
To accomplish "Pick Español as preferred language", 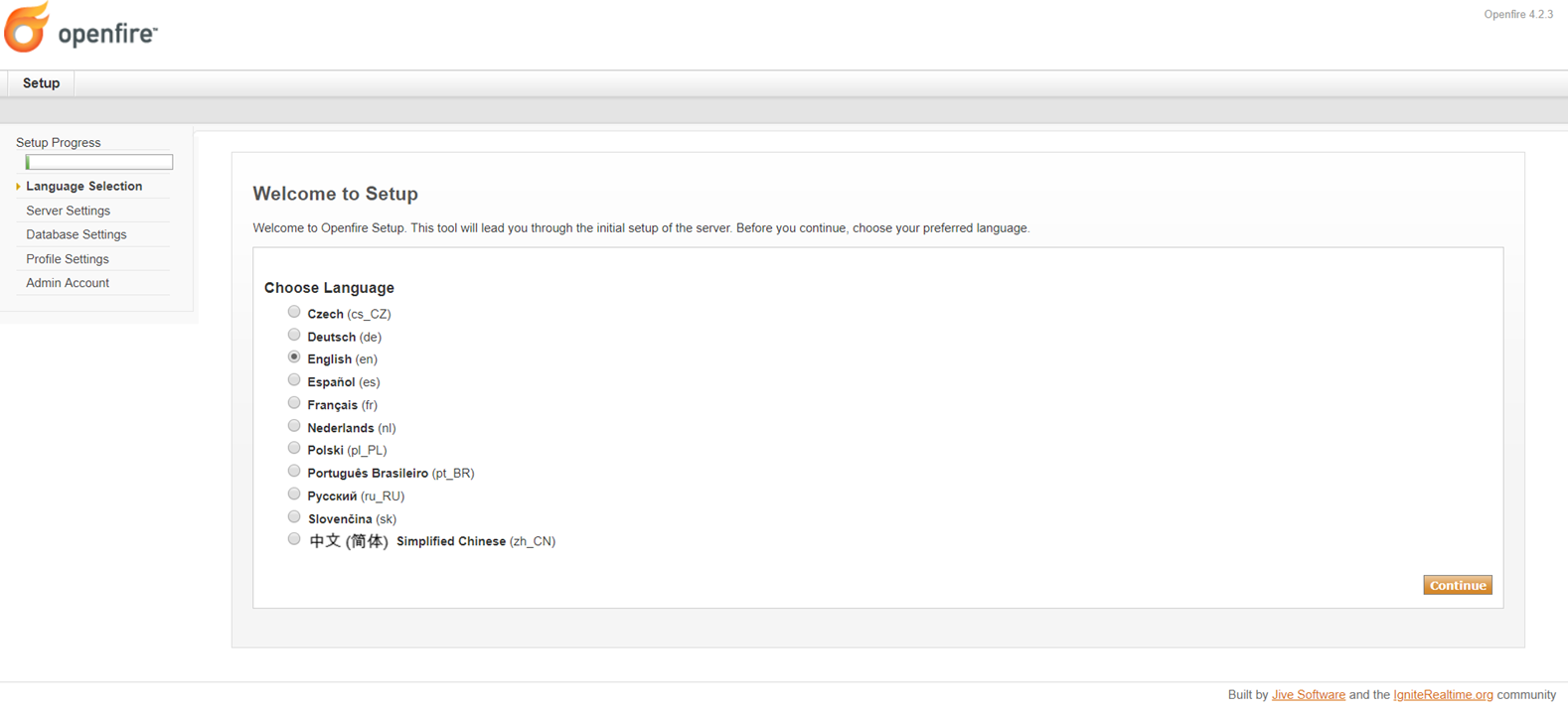I will [x=294, y=380].
